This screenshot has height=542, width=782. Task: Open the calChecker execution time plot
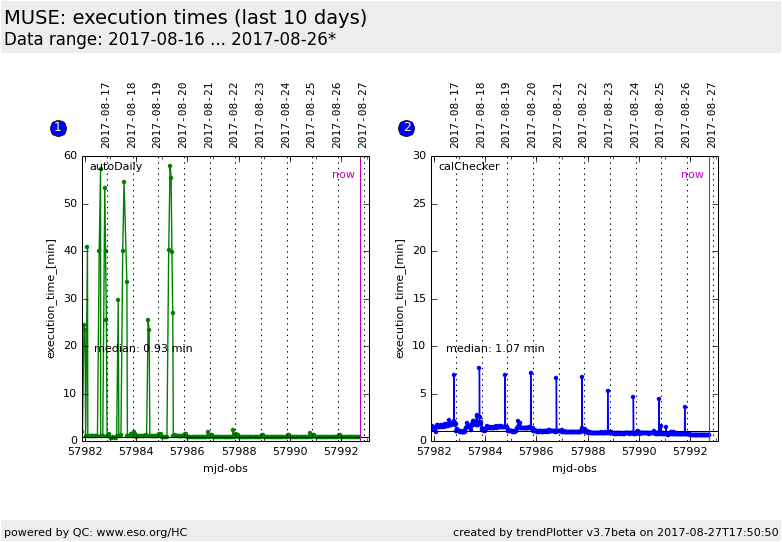tap(574, 298)
